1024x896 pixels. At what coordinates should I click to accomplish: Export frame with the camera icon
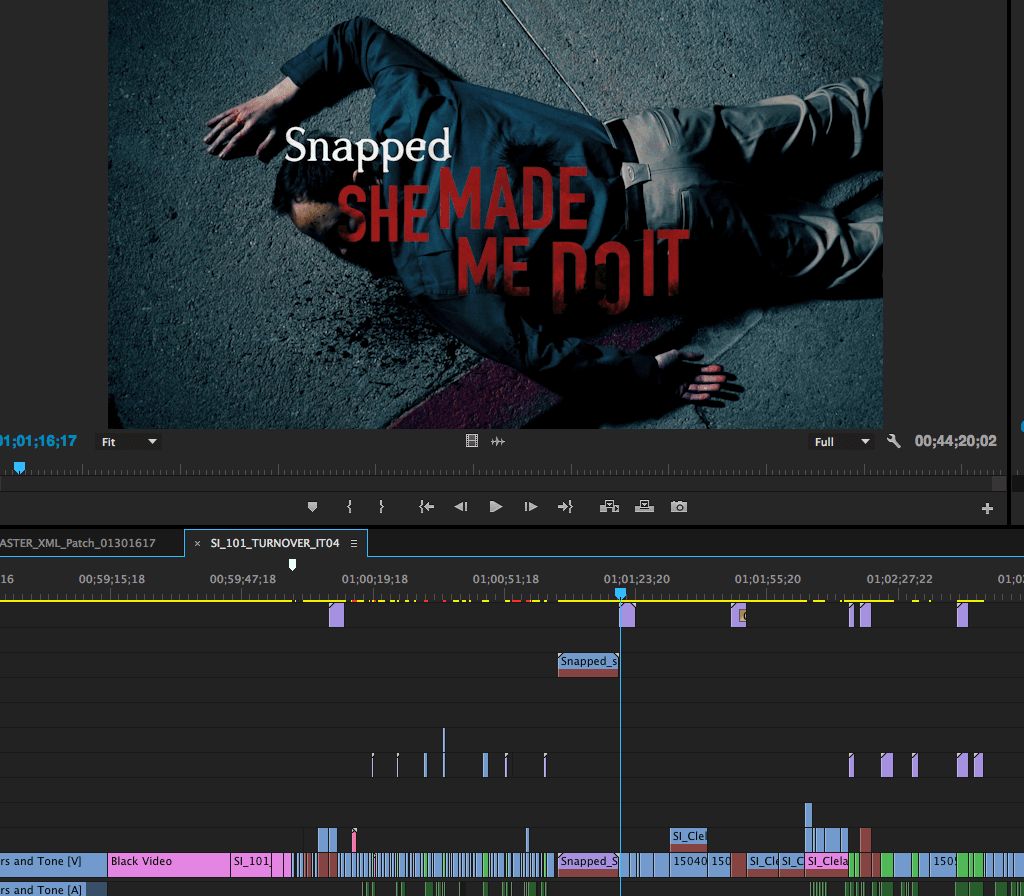click(x=679, y=507)
